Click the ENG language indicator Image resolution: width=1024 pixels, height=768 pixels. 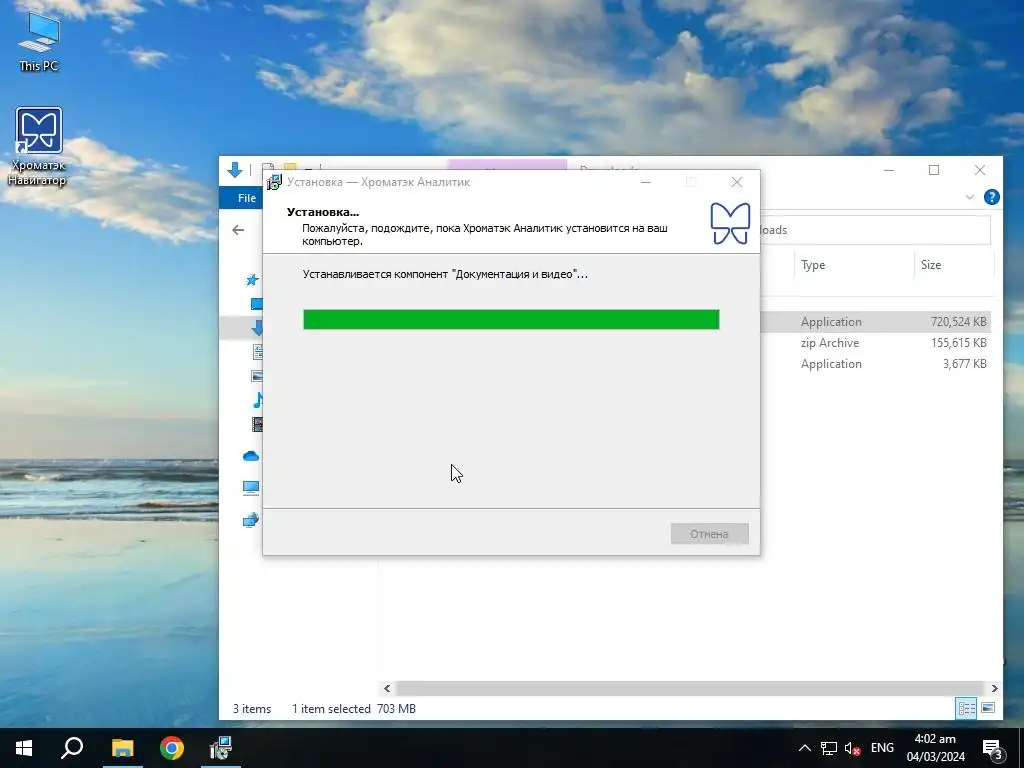882,748
